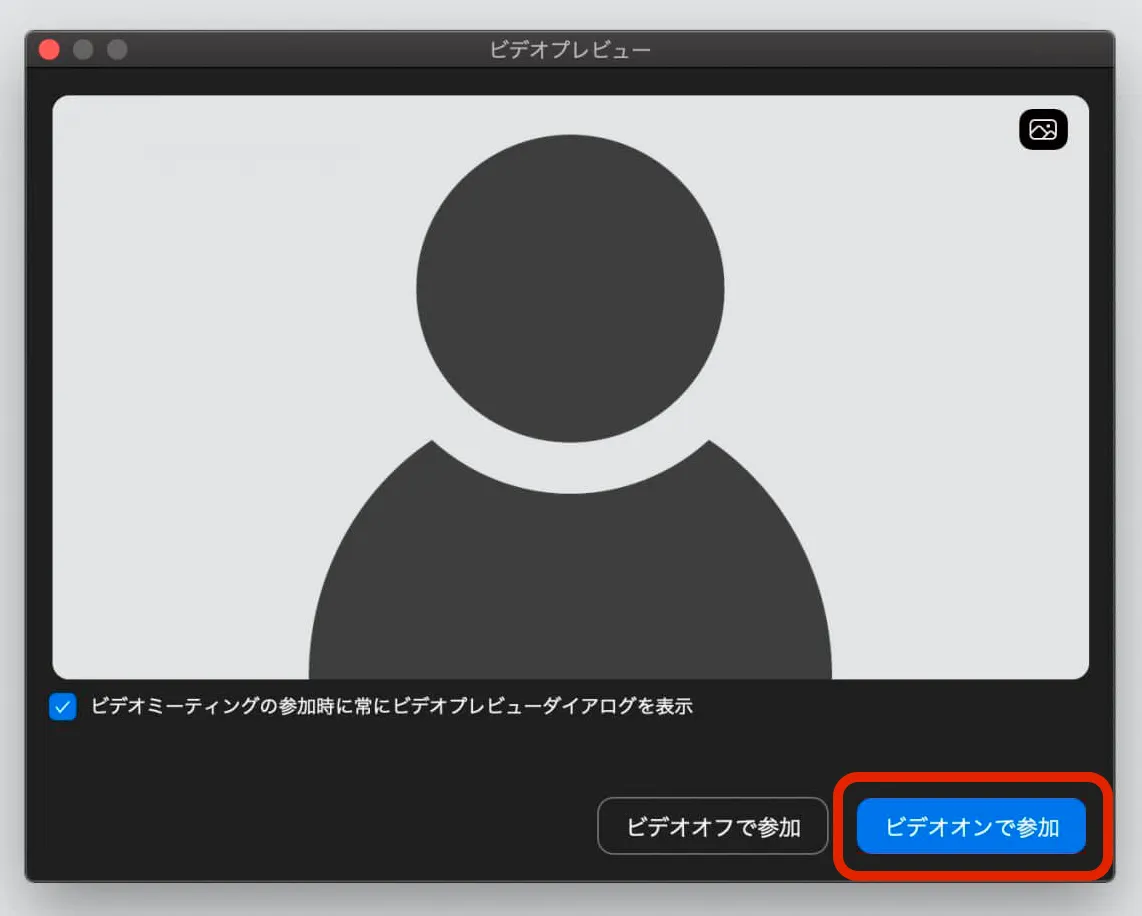
Task: Click the ビデオプレビュー window title text
Action: point(570,50)
